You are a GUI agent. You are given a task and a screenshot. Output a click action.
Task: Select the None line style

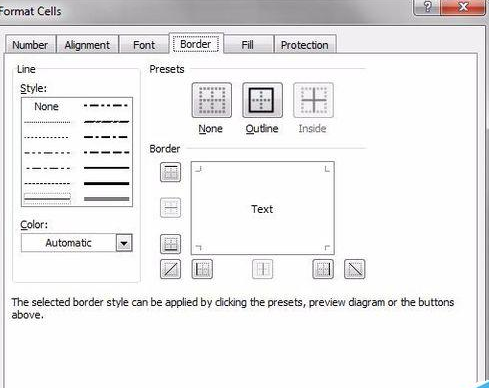tap(47, 107)
